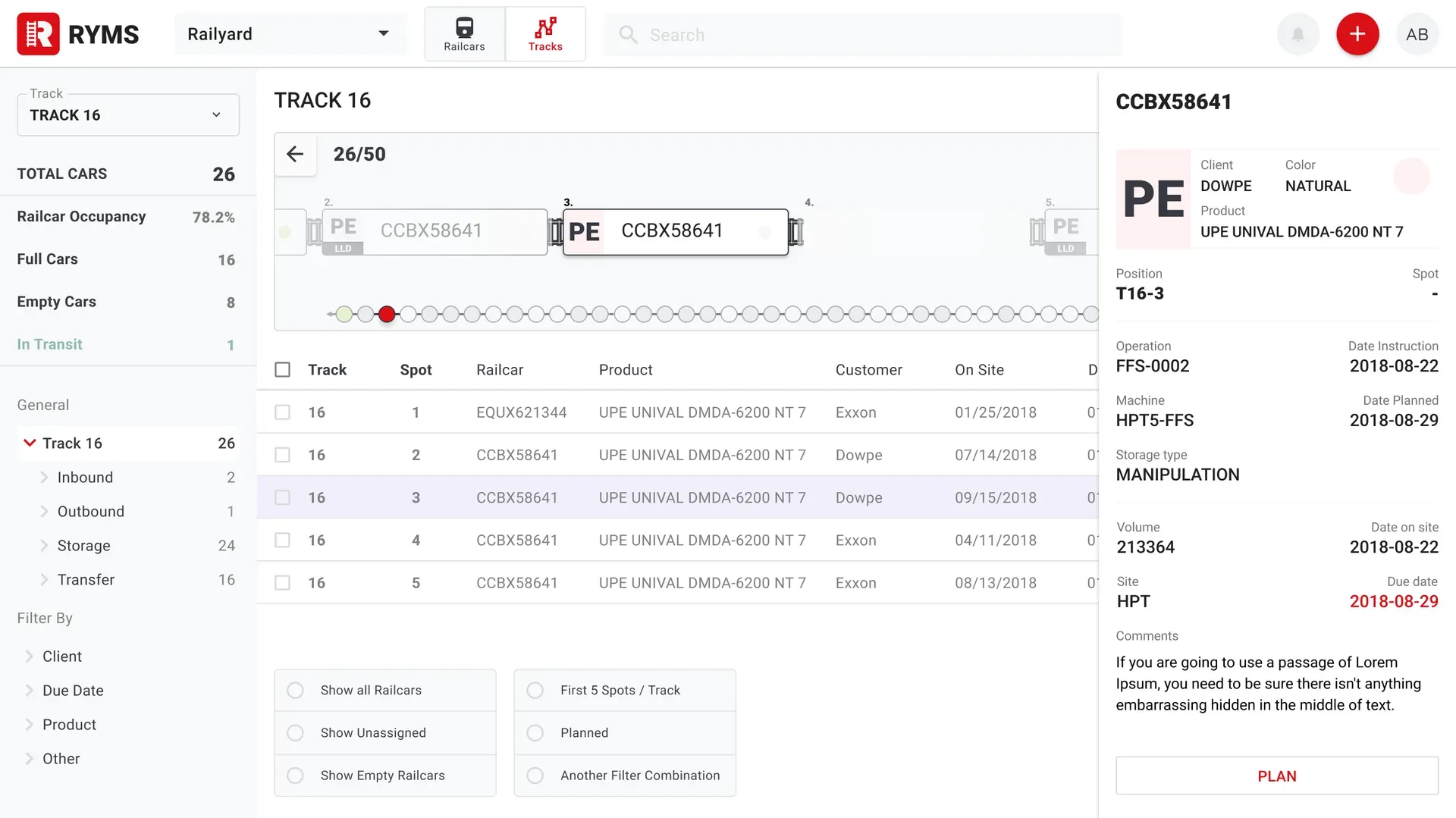The height and width of the screenshot is (818, 1456).
Task: Click the search magnifier icon
Action: (628, 35)
